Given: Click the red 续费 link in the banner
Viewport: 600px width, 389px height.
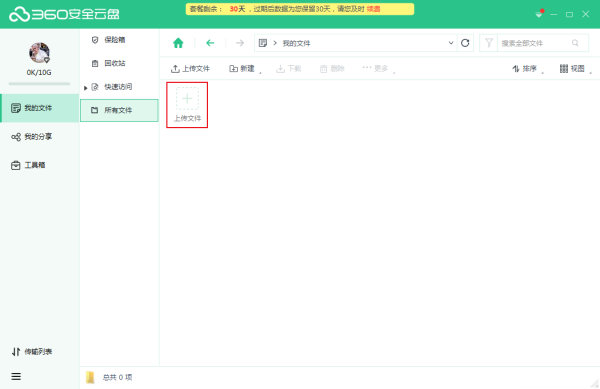Looking at the screenshot, I should [x=373, y=9].
